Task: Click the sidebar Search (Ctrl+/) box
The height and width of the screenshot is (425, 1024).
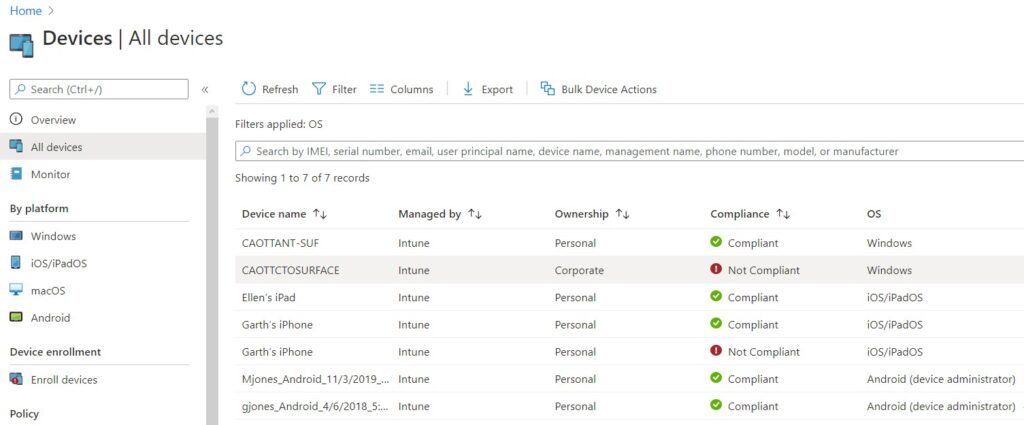Action: pos(99,89)
